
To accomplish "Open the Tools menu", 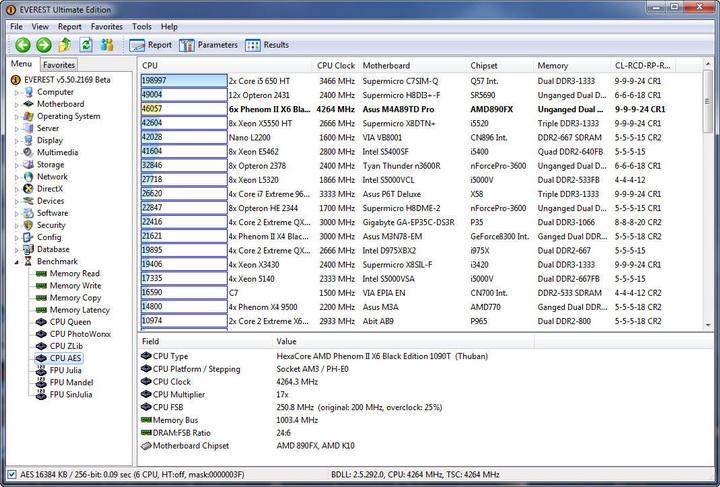I will (141, 27).
